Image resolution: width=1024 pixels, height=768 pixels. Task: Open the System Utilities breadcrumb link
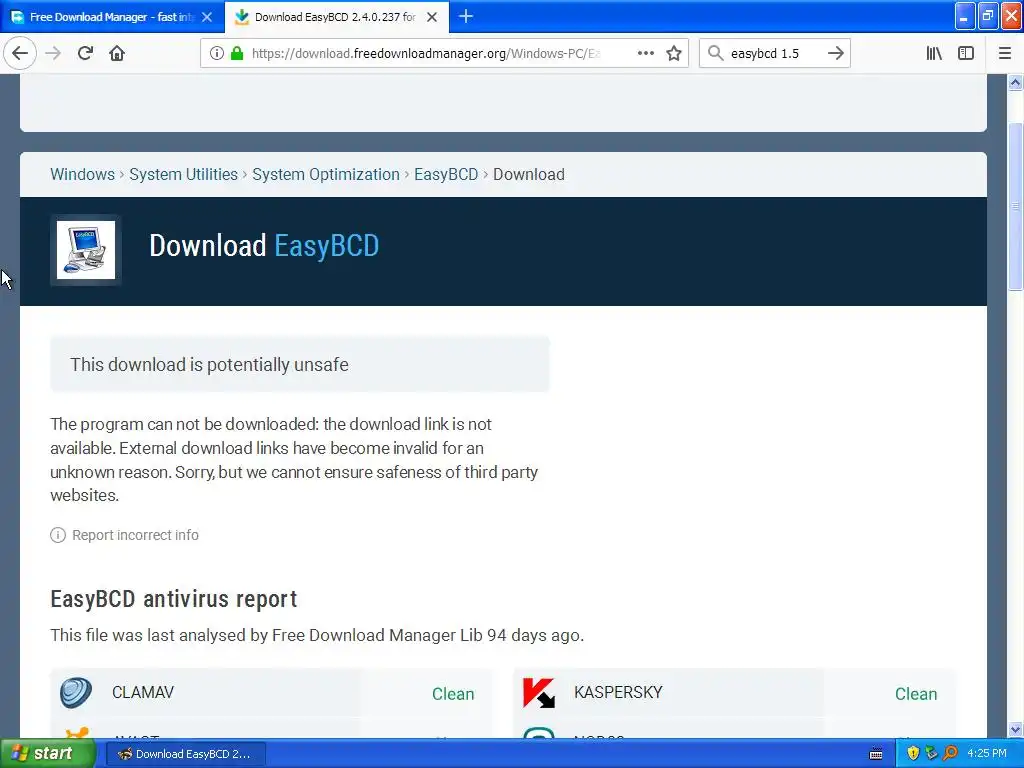[184, 174]
